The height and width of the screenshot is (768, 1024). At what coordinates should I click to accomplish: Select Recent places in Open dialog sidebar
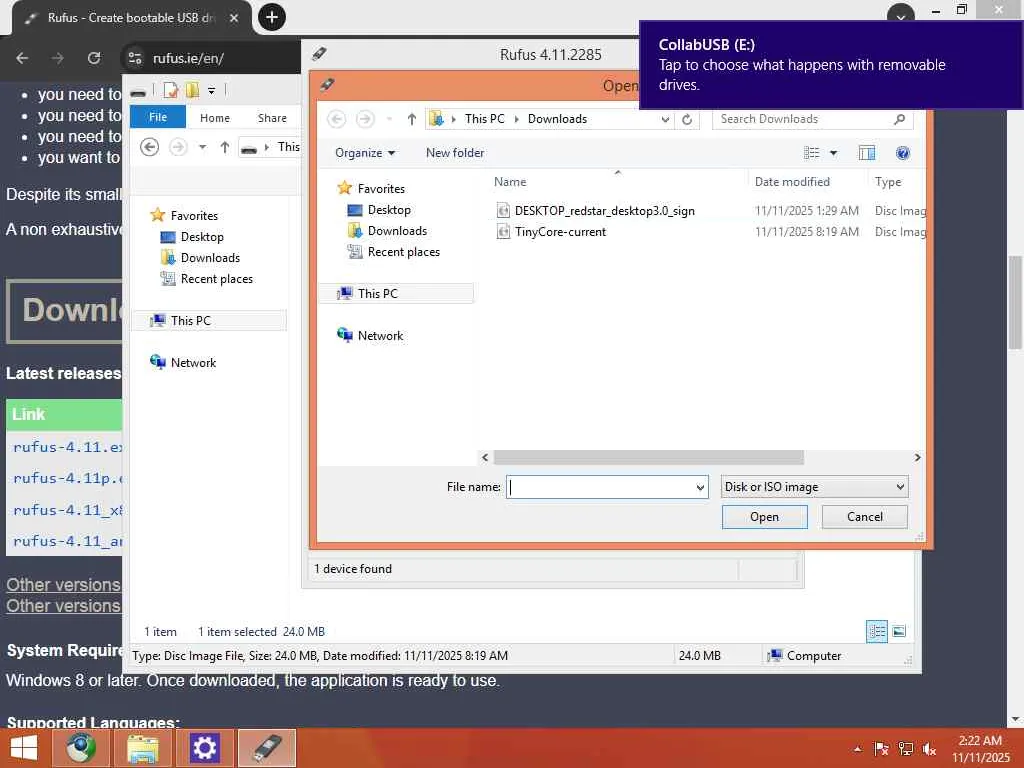click(404, 251)
